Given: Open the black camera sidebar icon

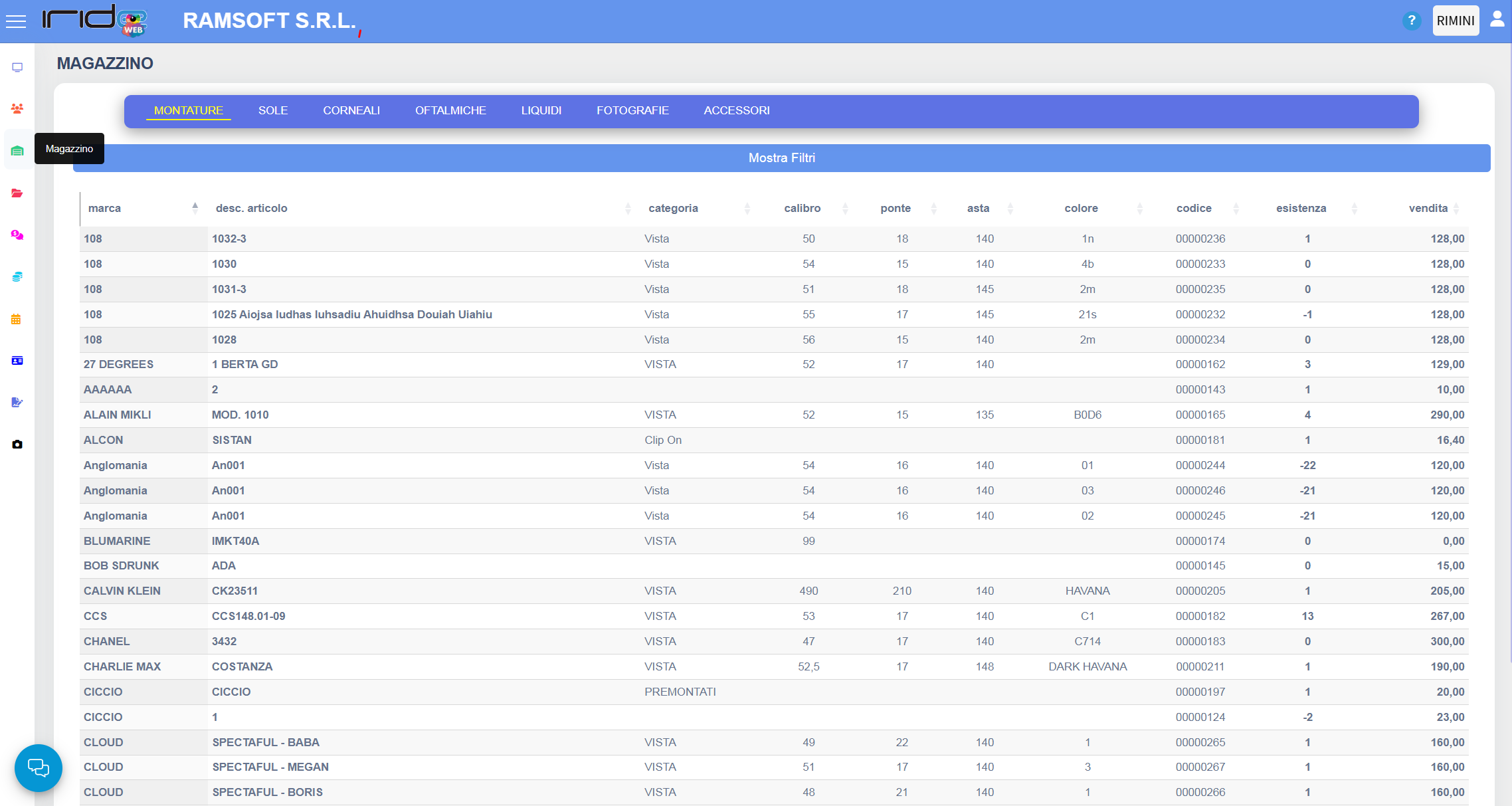Looking at the screenshot, I should (x=17, y=444).
